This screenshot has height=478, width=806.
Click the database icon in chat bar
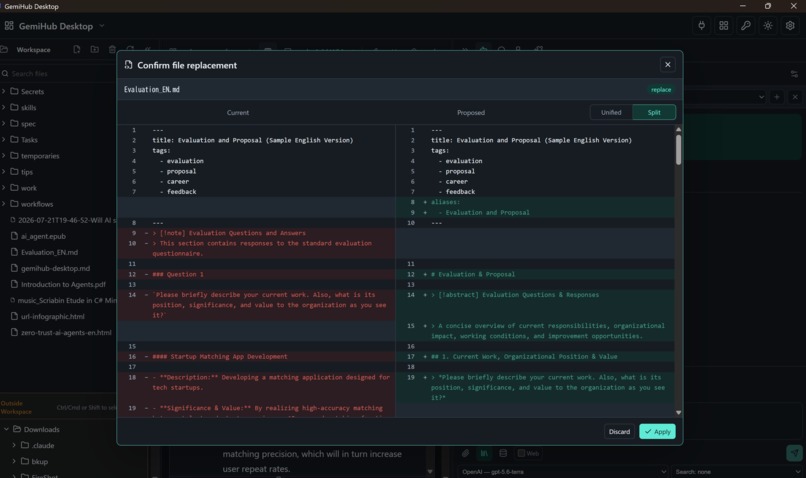503,453
